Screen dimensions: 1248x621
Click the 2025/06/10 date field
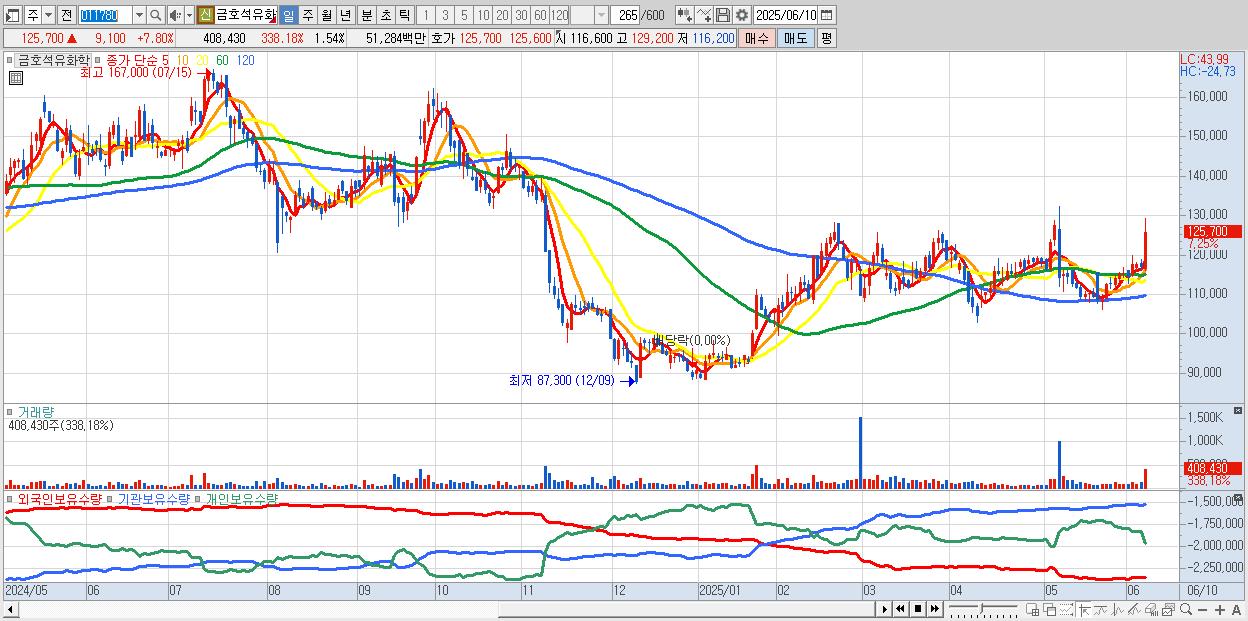[785, 15]
